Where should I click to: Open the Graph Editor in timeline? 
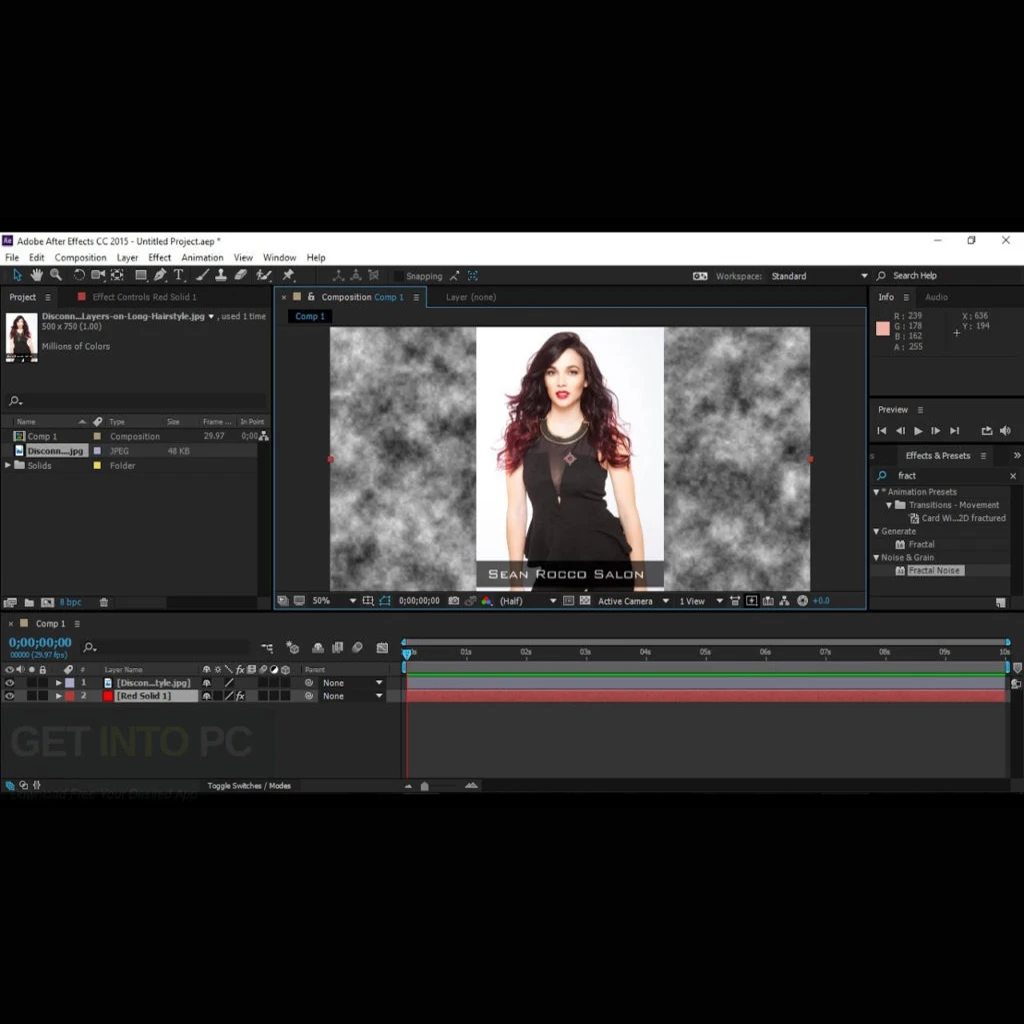(x=383, y=648)
